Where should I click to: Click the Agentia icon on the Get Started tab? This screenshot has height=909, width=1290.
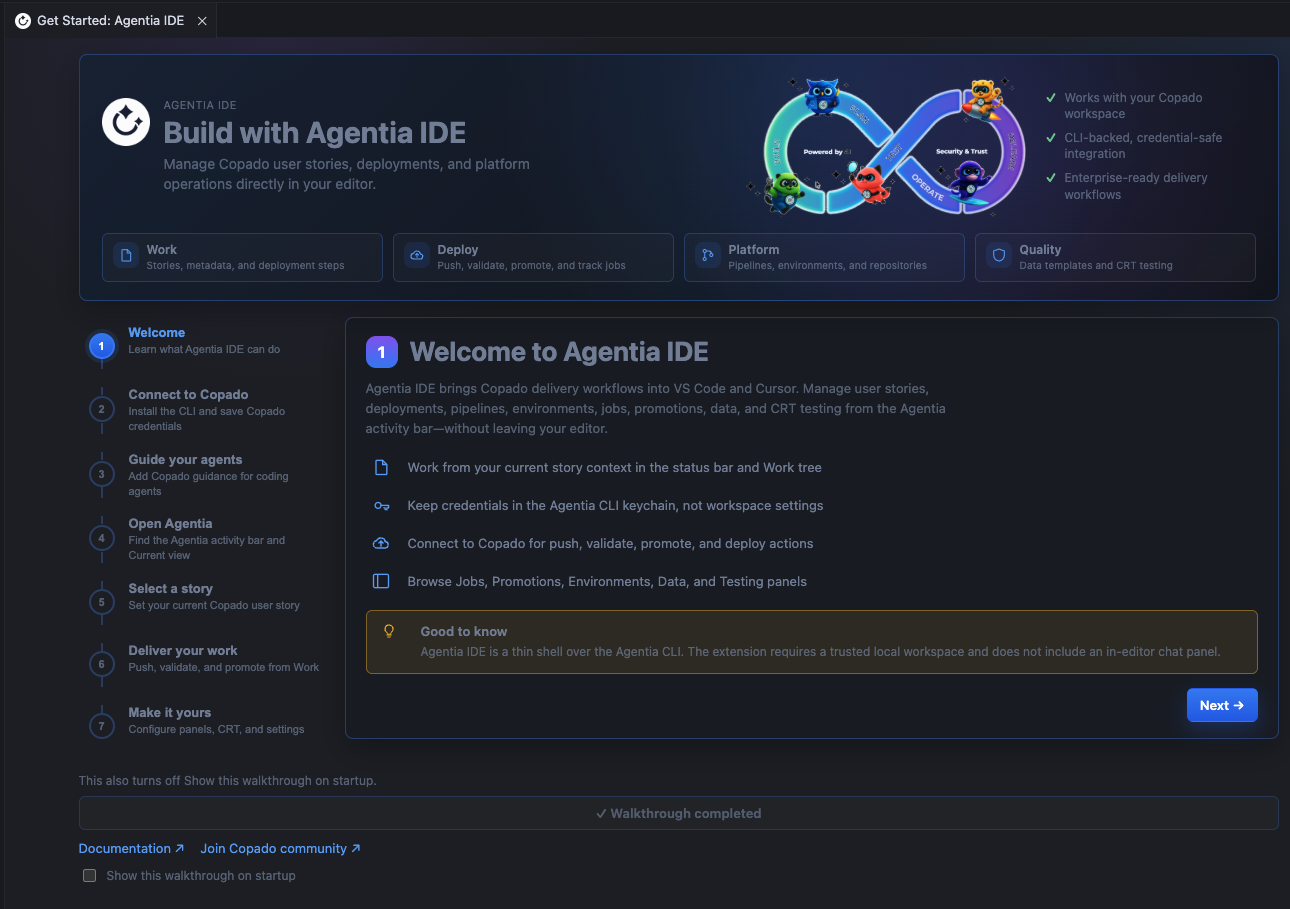coord(23,20)
